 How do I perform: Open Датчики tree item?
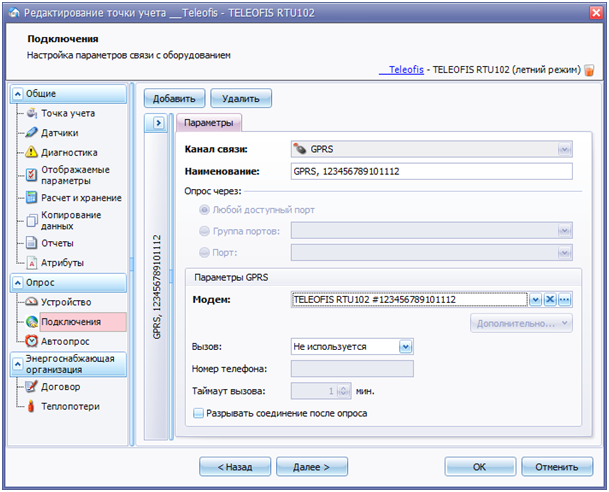coord(59,133)
